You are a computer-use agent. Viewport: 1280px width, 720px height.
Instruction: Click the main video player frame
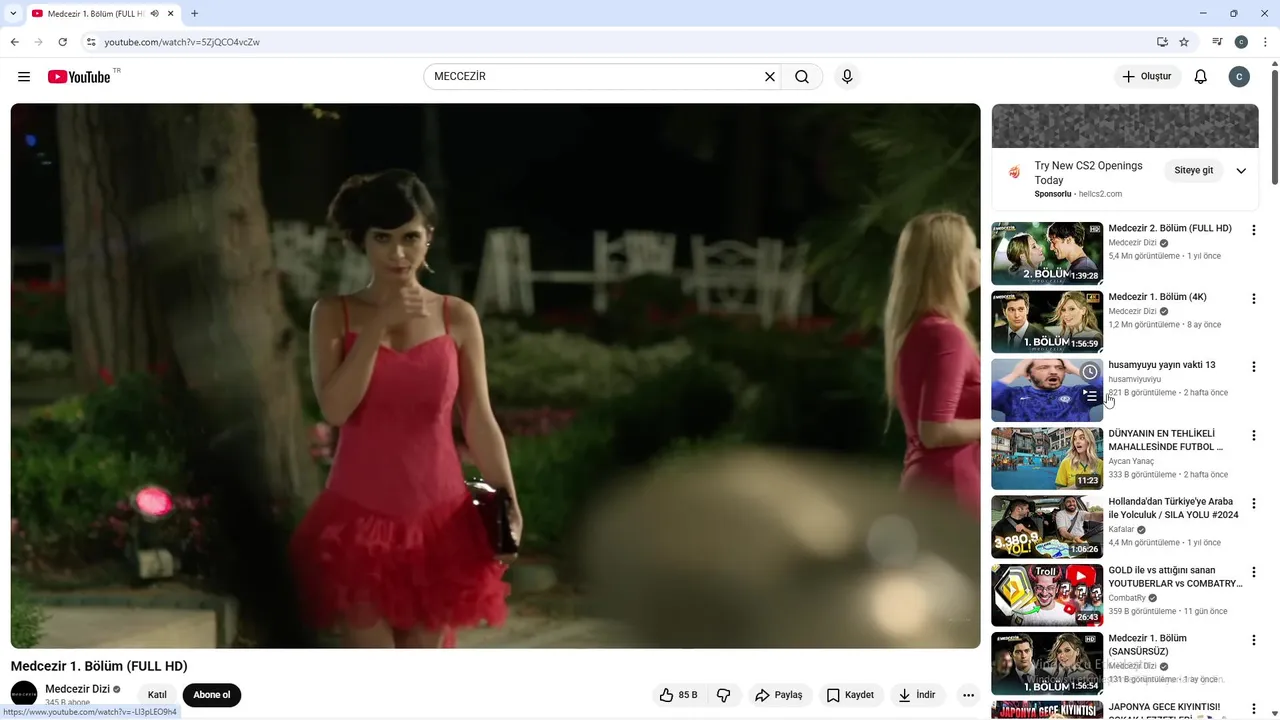(495, 376)
